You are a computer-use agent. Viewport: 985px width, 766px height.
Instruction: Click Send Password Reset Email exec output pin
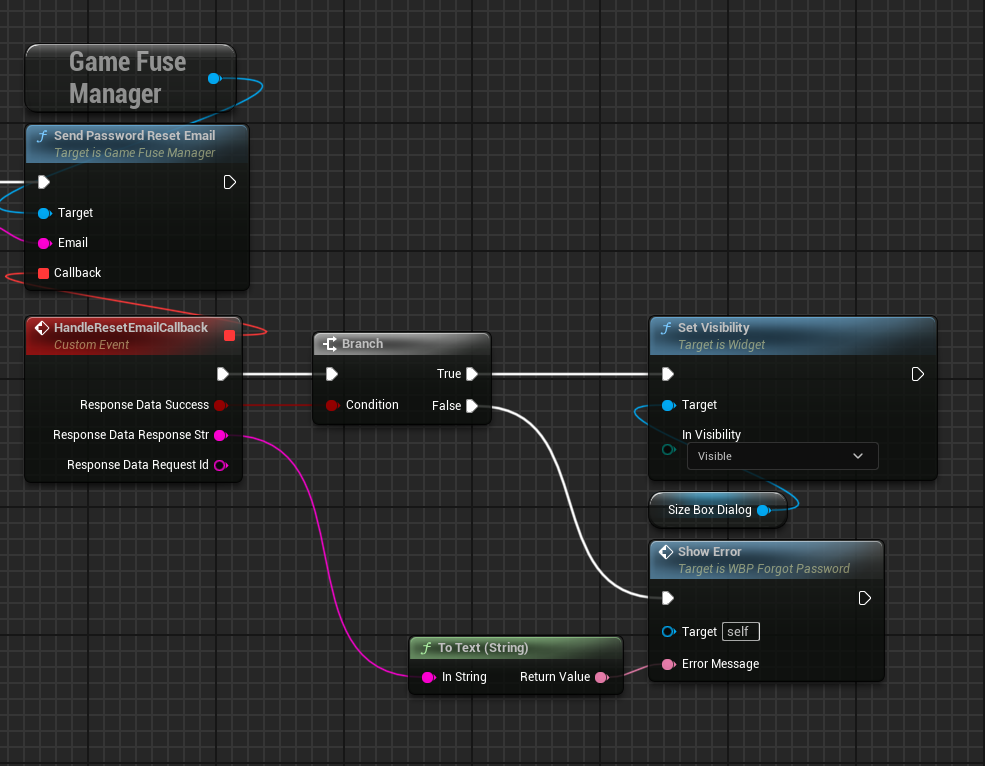click(229, 182)
